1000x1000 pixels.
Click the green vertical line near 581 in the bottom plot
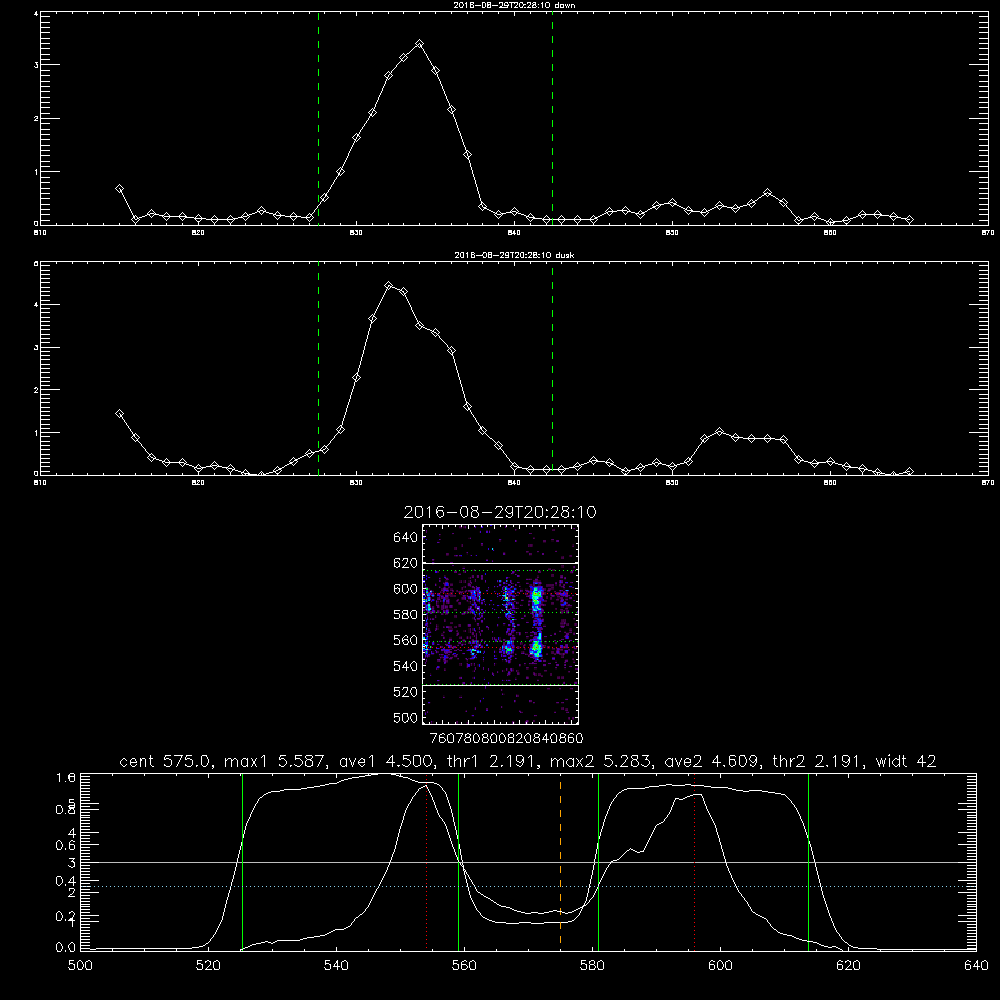(598, 862)
